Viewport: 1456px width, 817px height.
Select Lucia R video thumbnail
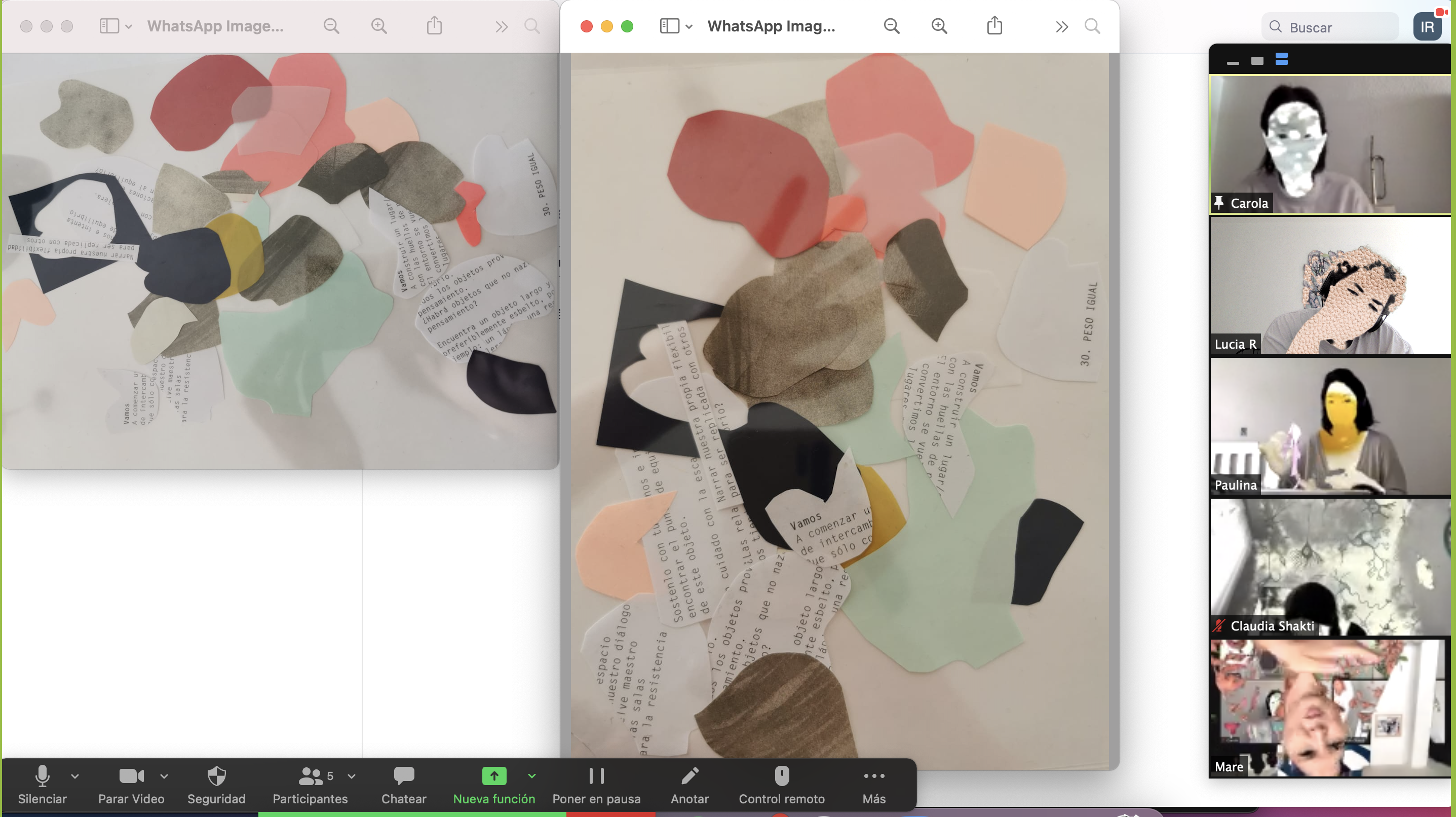[1330, 285]
